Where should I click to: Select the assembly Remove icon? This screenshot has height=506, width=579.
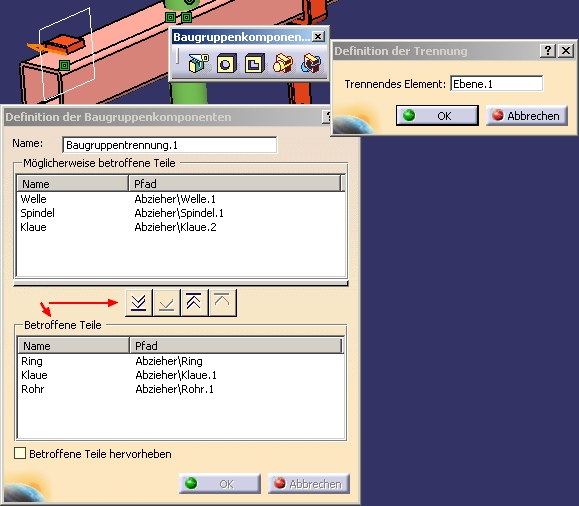coord(311,64)
